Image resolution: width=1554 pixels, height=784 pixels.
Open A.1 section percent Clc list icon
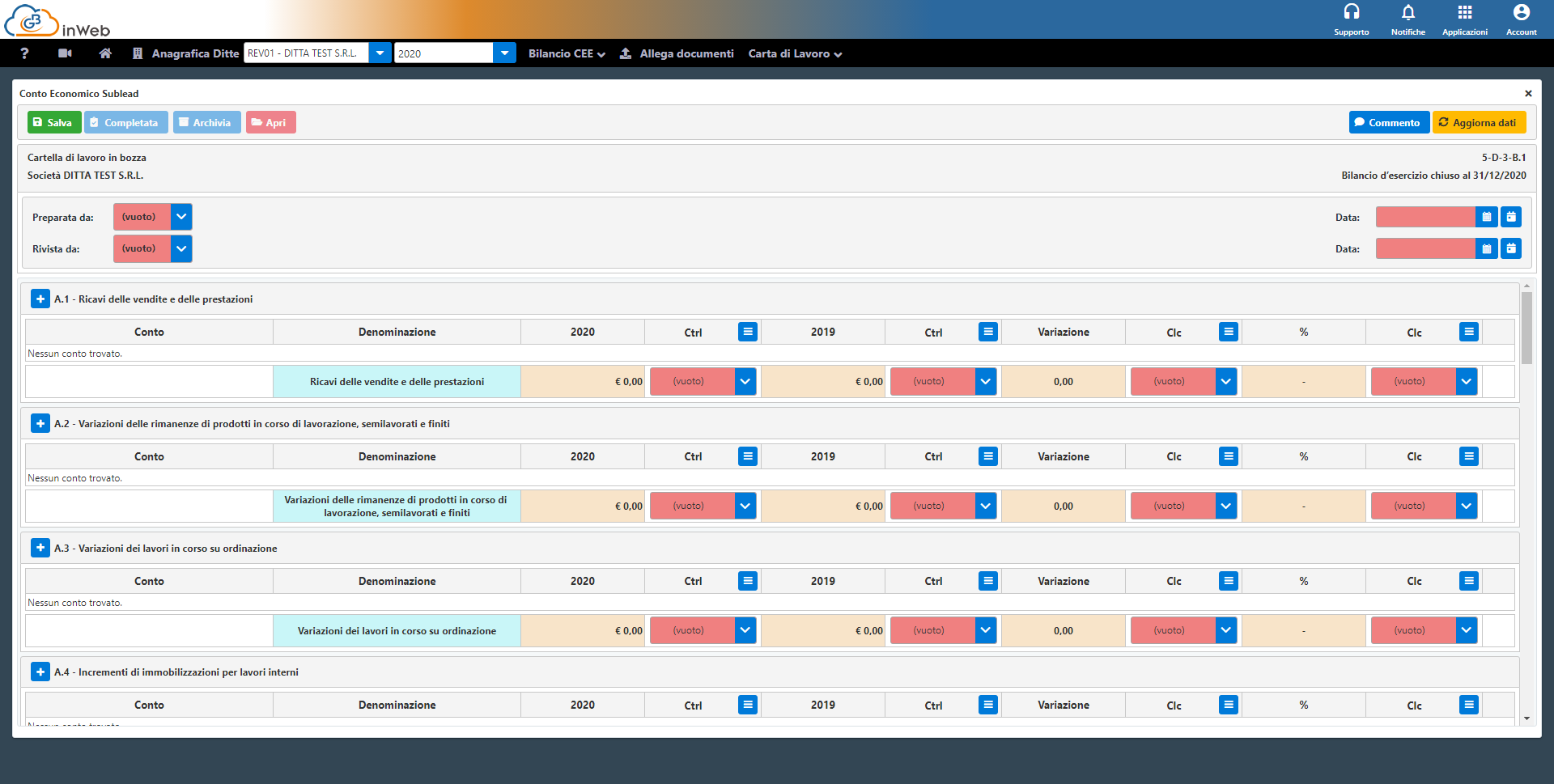click(1469, 332)
